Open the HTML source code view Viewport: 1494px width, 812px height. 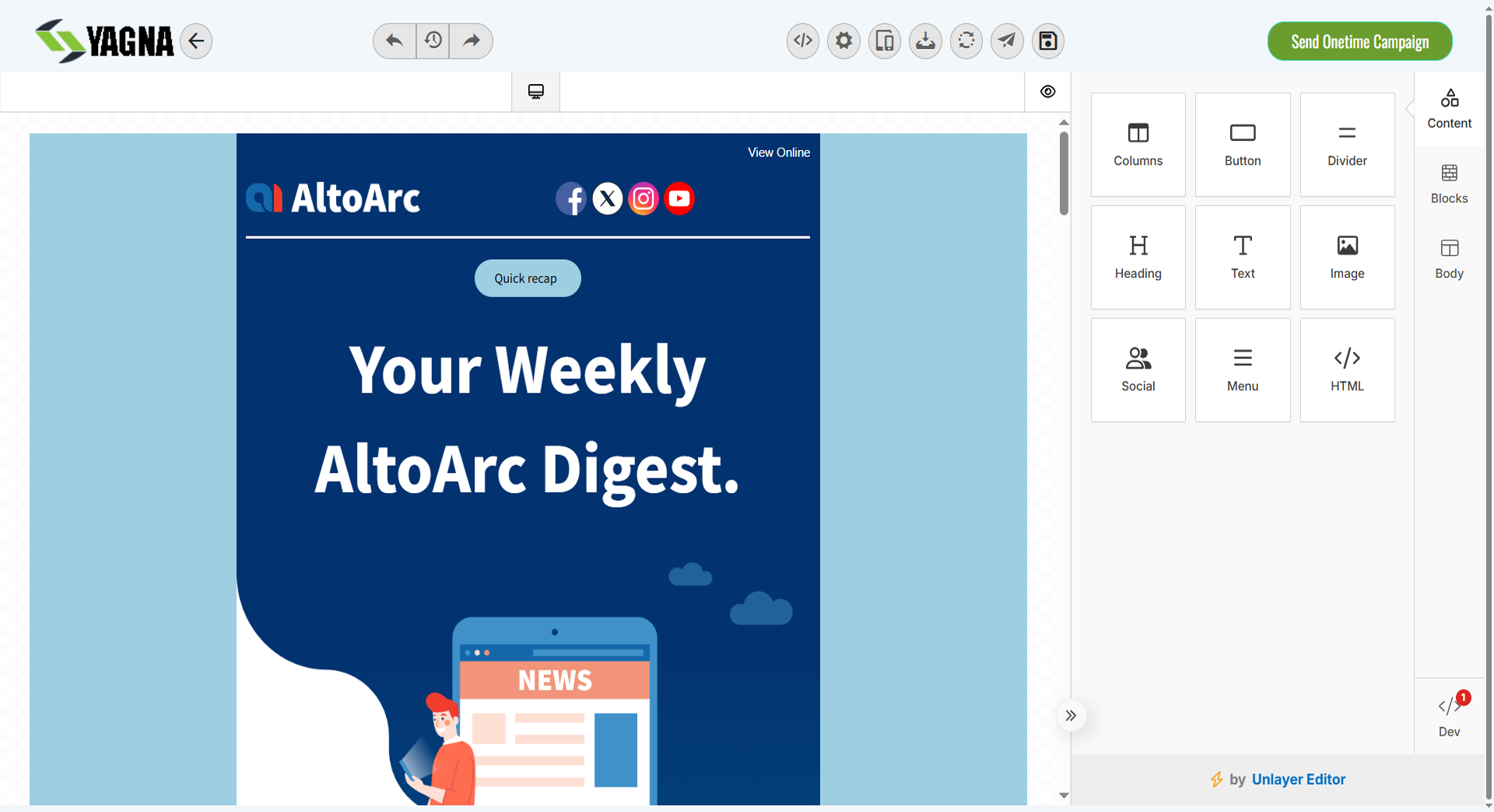(803, 41)
